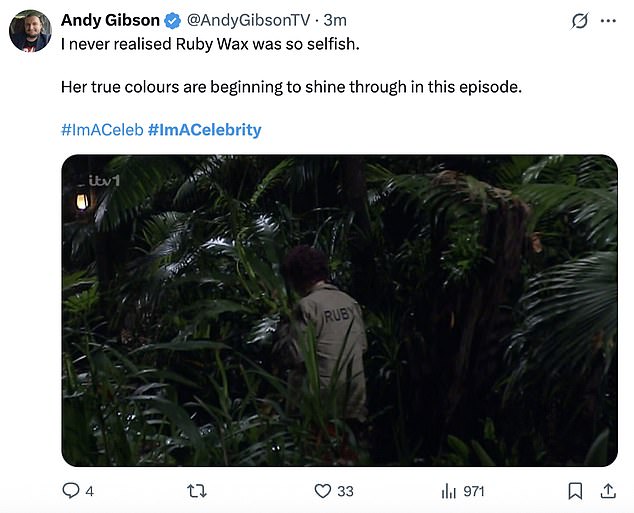Screen dimensions: 634x513
Task: Open the view analytics bar-chart icon
Action: click(x=448, y=491)
